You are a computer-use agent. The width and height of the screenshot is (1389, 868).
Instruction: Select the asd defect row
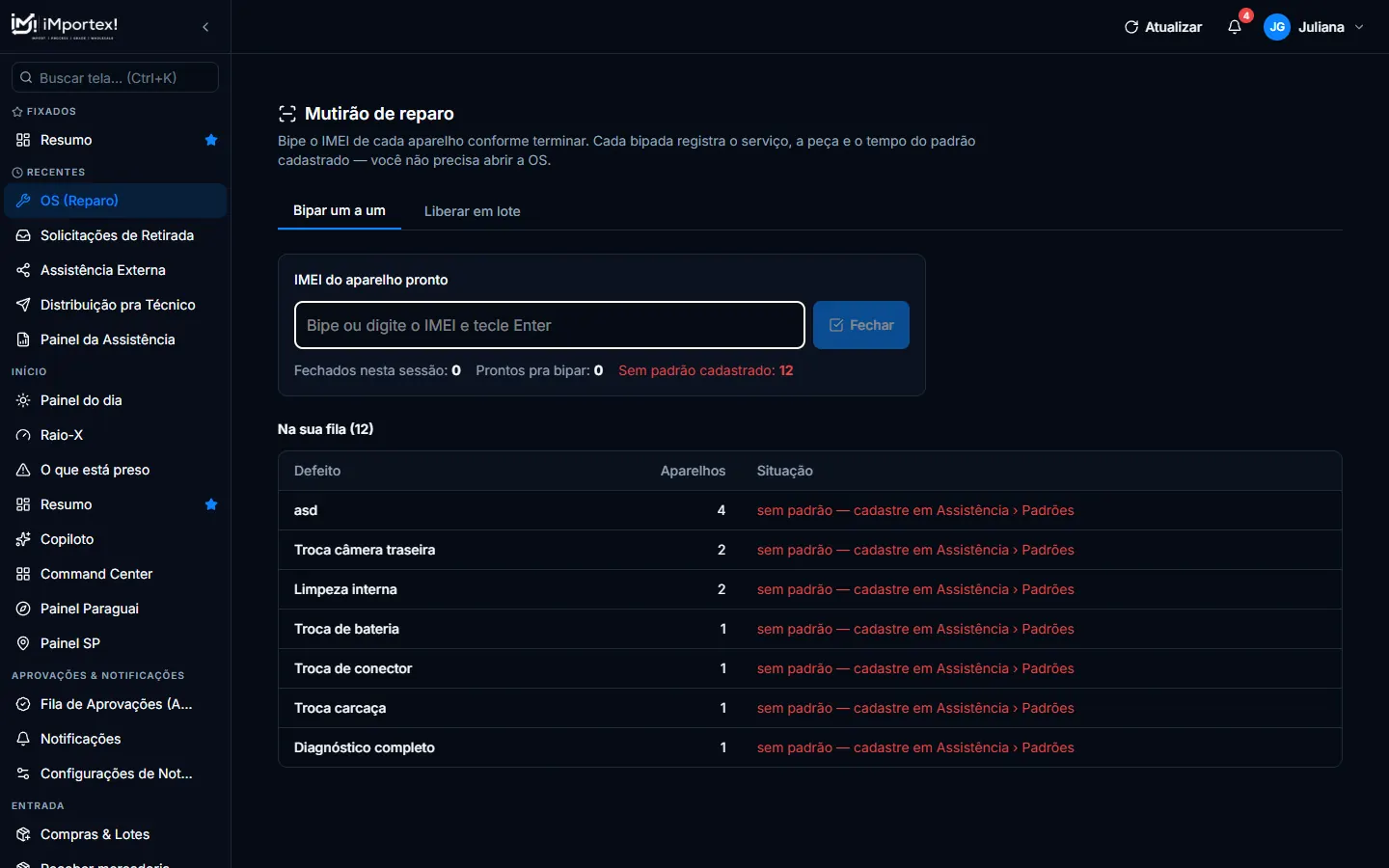click(x=810, y=510)
